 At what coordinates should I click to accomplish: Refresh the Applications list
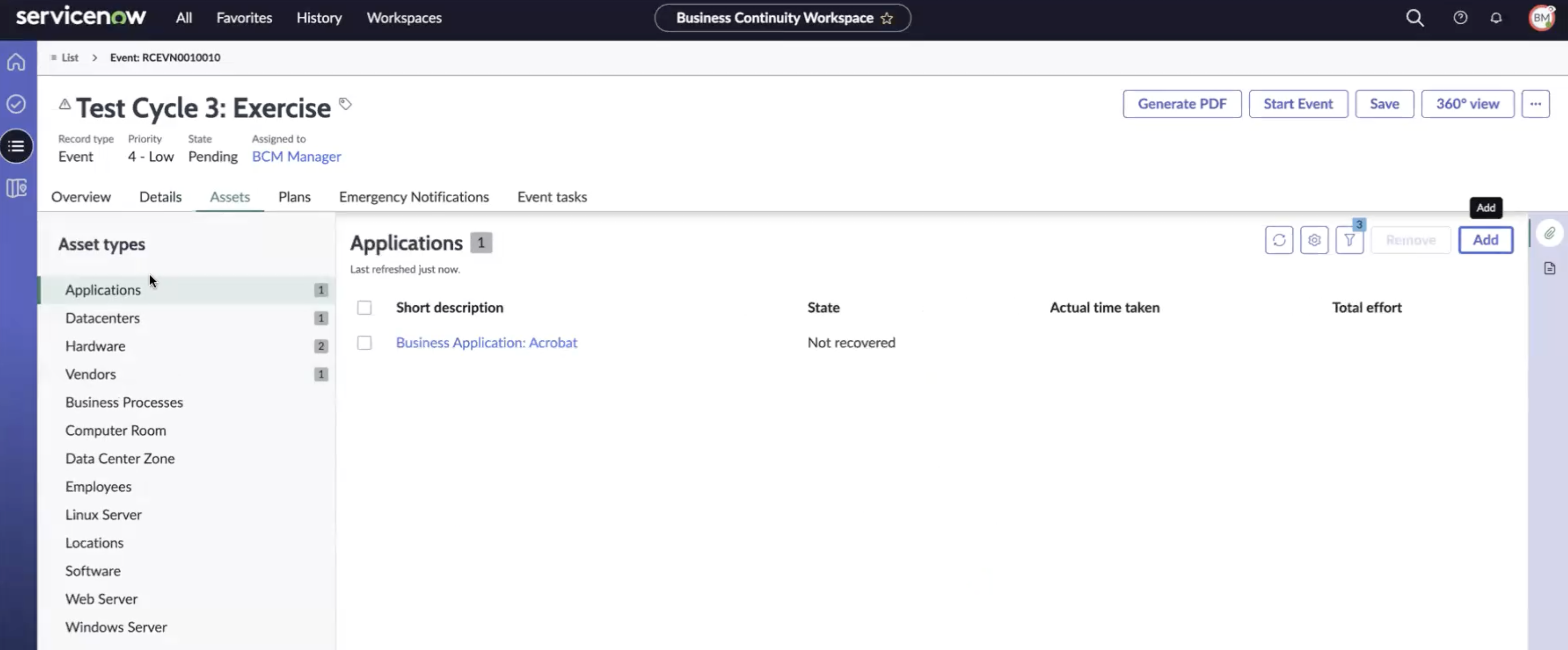(1279, 240)
